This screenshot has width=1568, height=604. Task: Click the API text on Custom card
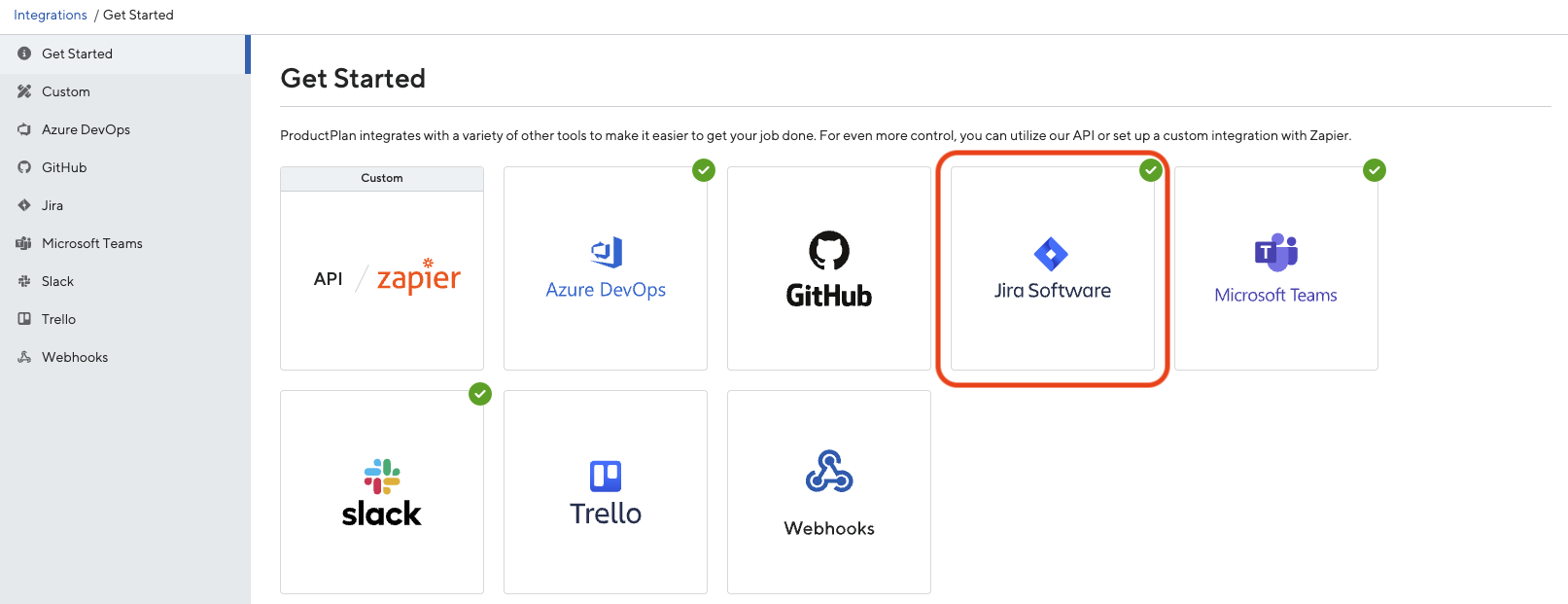(x=329, y=279)
